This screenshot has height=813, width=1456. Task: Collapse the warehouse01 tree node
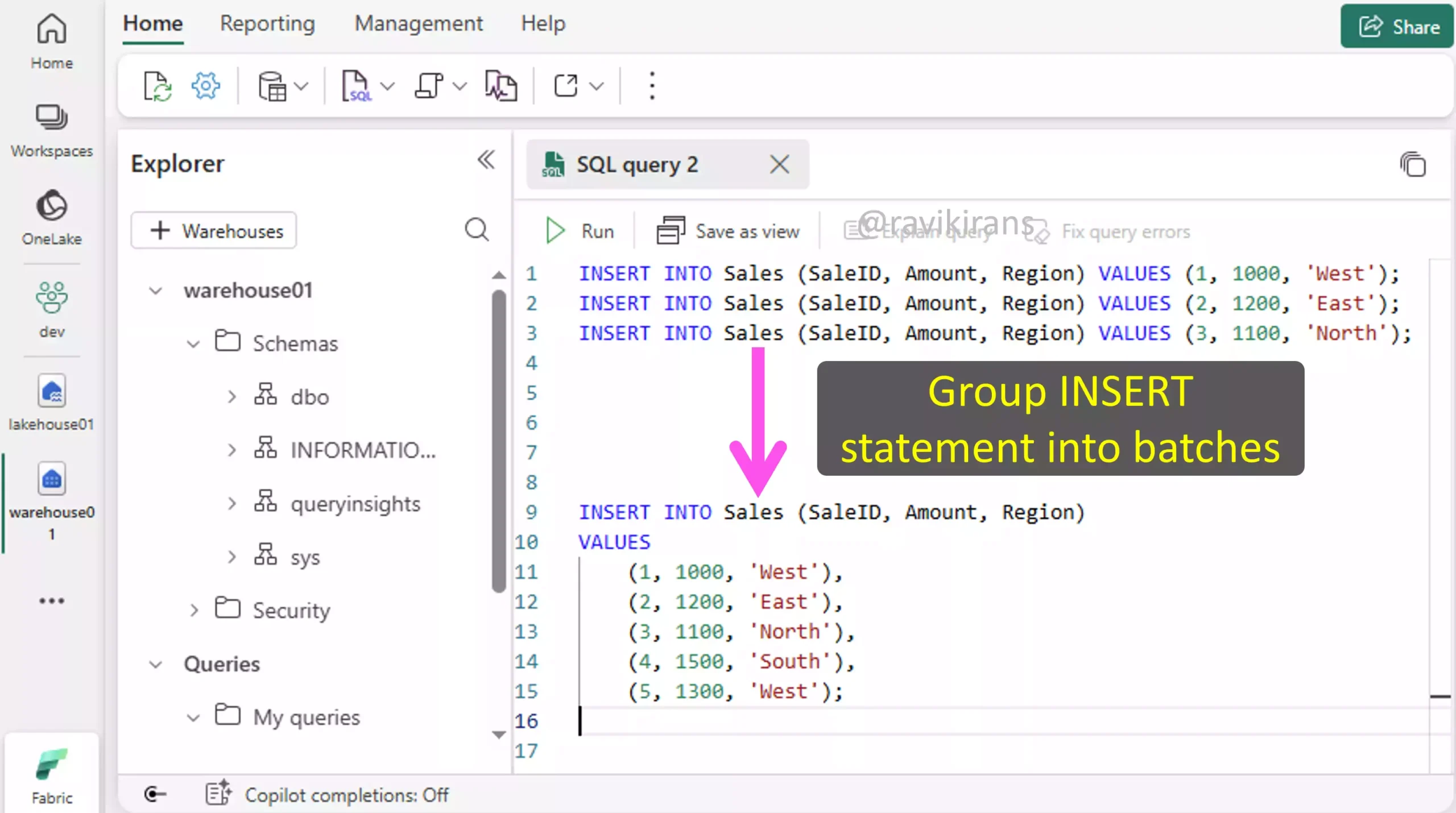click(x=155, y=291)
